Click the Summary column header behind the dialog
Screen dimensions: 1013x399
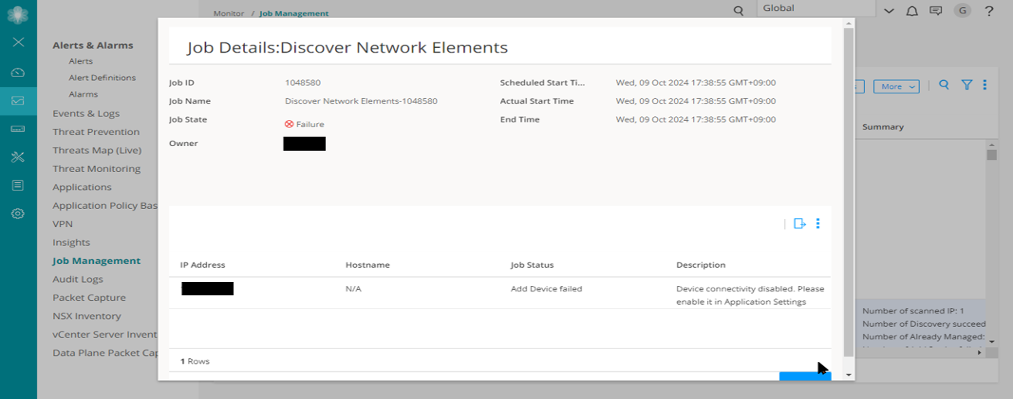pyautogui.click(x=882, y=127)
